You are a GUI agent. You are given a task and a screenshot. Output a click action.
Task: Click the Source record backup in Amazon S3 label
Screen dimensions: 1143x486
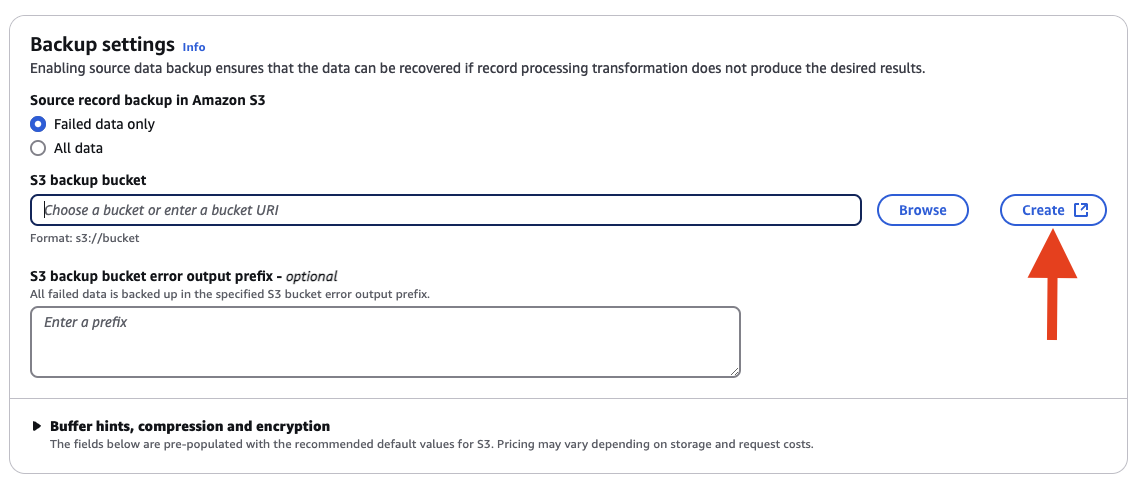(x=148, y=100)
